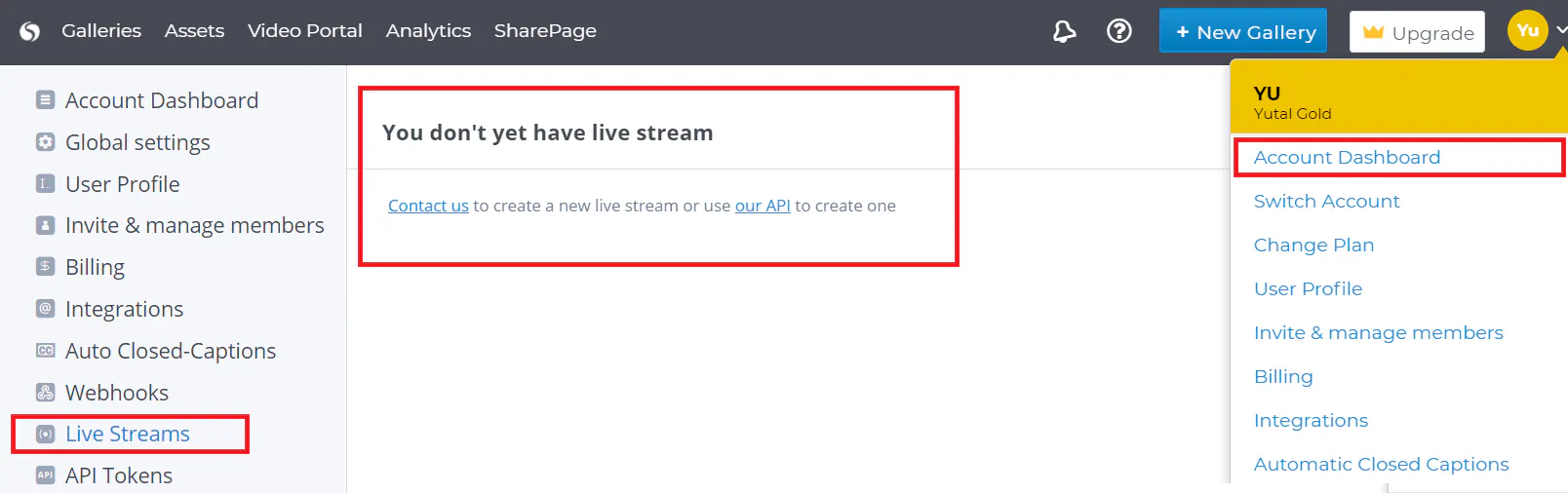Open Webhooks in the sidebar
The image size is (1568, 493).
(117, 393)
